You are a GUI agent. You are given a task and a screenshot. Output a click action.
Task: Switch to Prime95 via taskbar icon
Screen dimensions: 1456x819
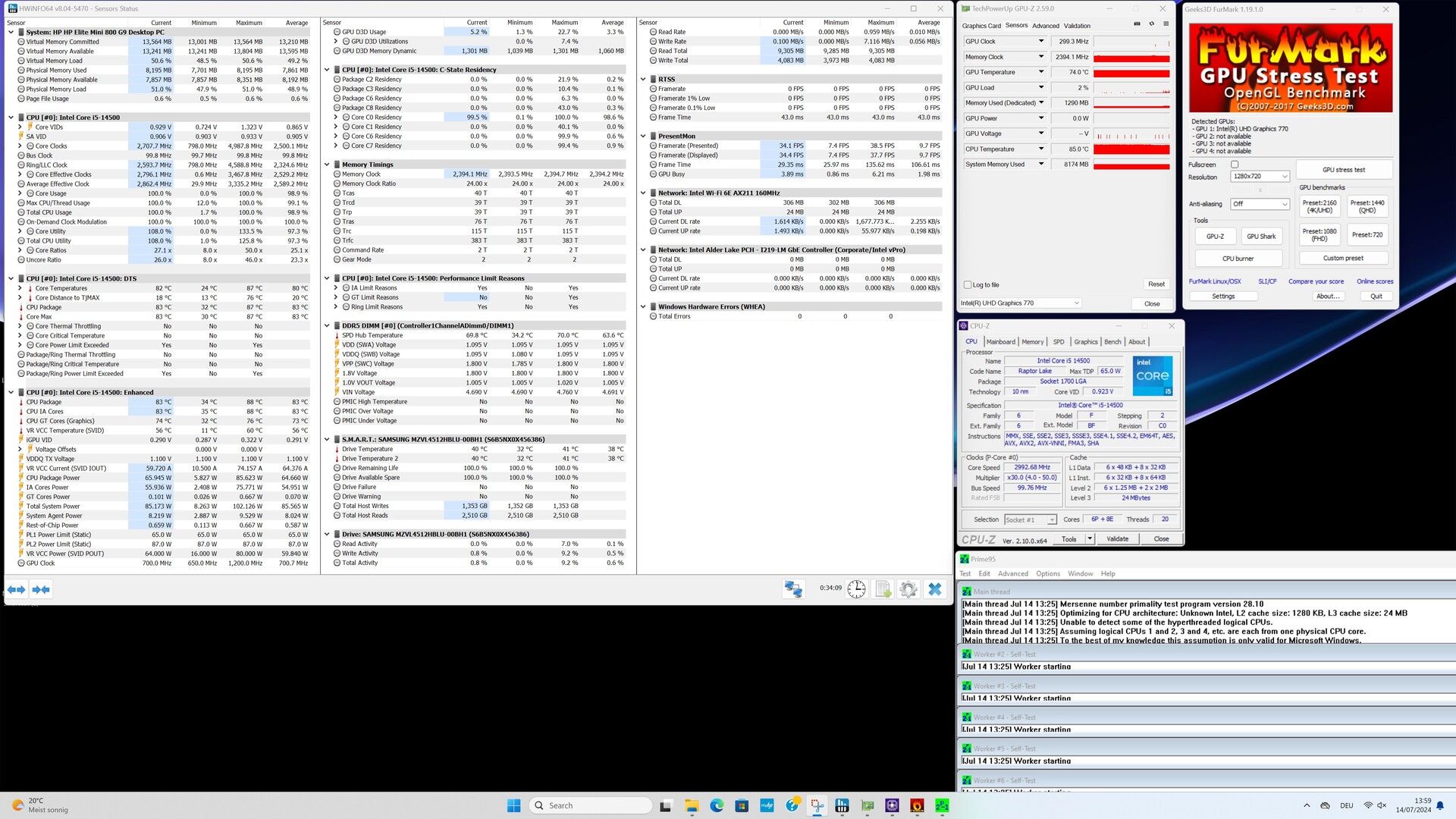click(x=942, y=805)
